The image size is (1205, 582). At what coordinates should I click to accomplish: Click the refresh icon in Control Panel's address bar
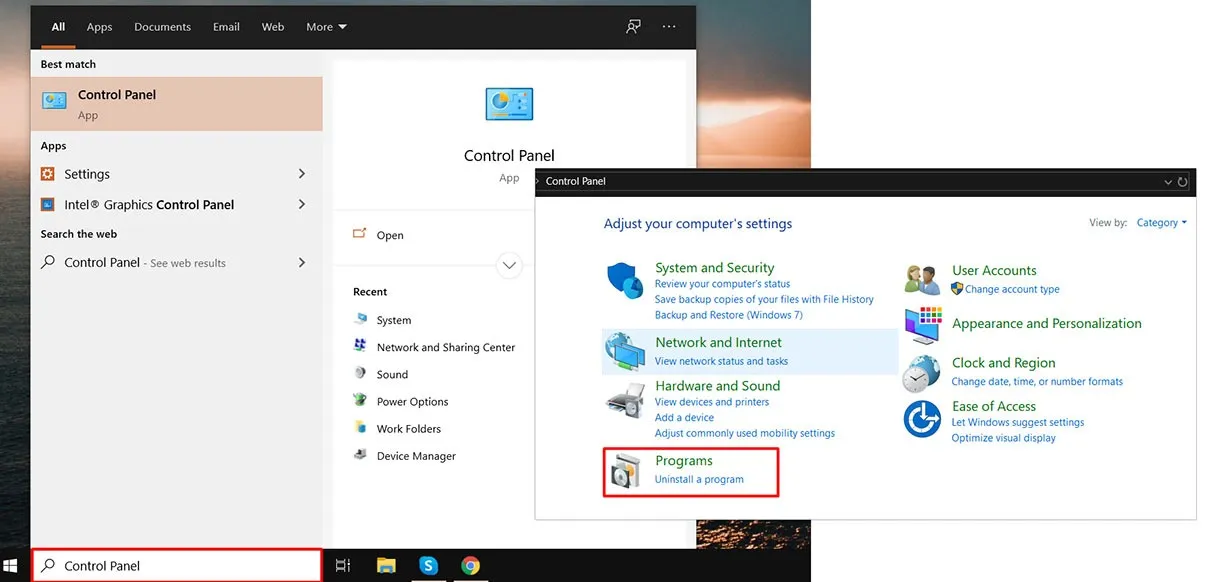[x=1183, y=182]
